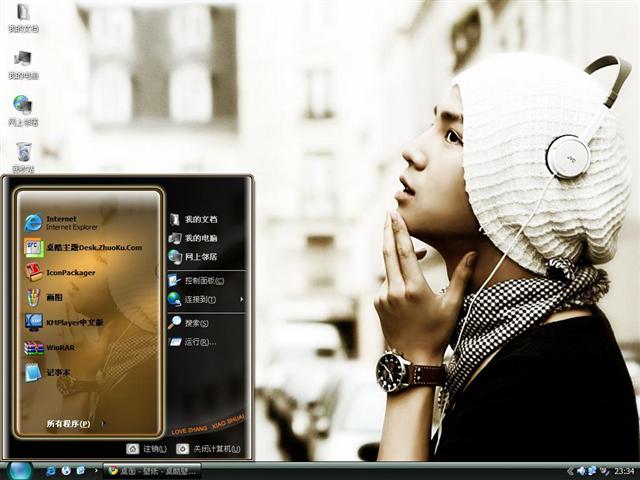Open the Recycle Bin desktop icon
Screen dimensions: 640x480
23,157
